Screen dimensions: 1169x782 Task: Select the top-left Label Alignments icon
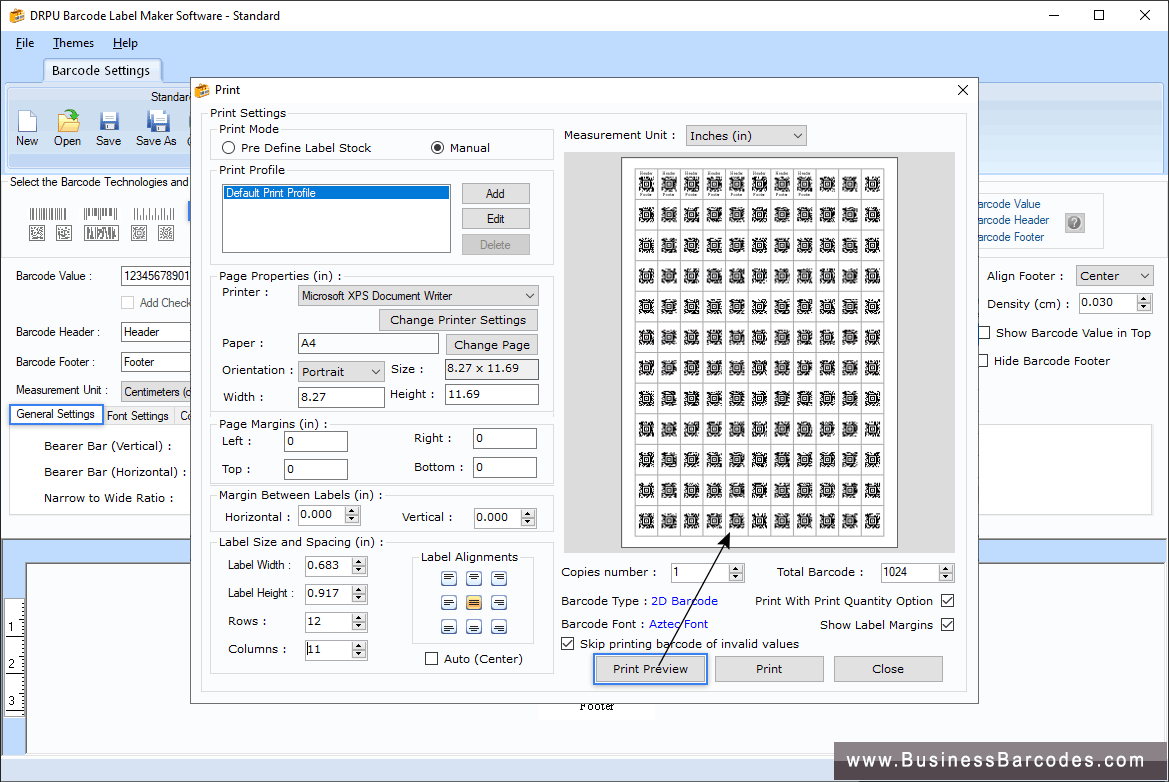tap(449, 578)
